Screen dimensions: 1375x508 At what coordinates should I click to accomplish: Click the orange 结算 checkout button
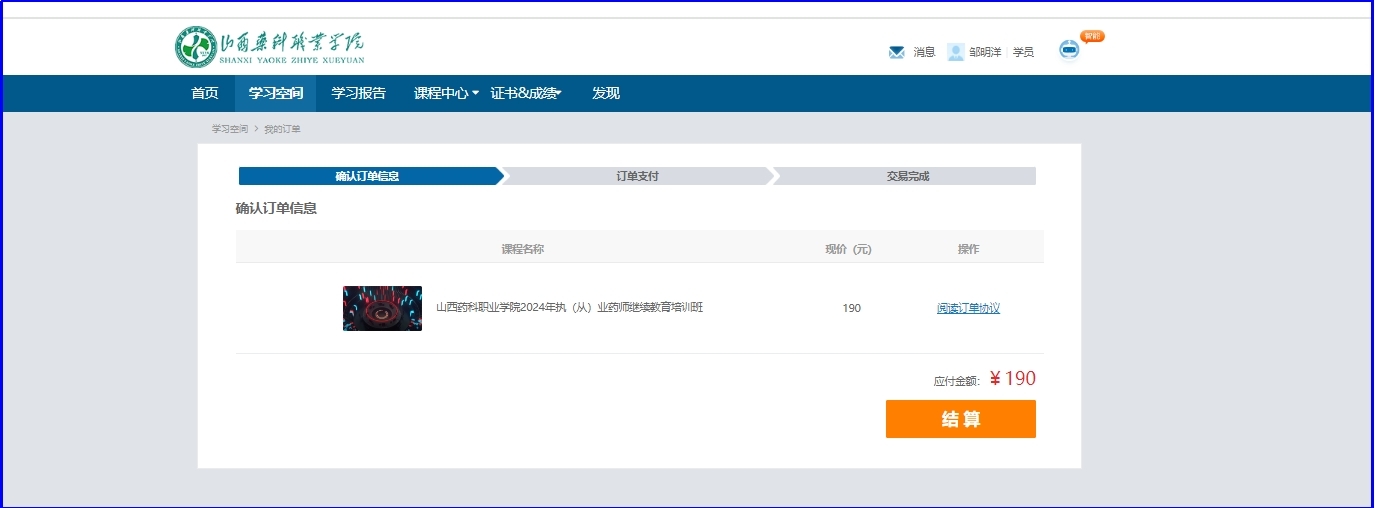click(x=960, y=419)
